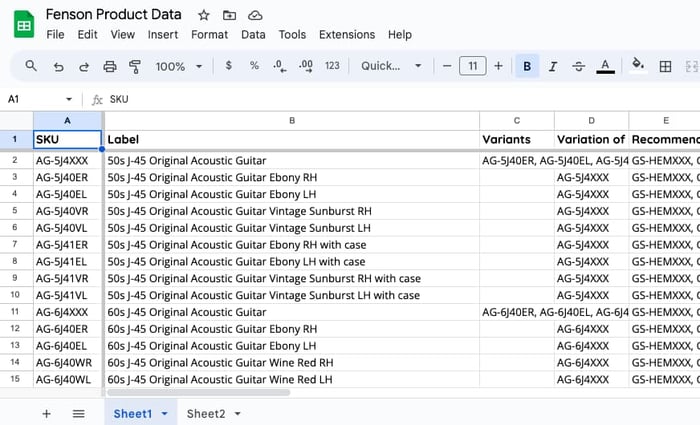
Task: Click the Name box showing A1
Action: tap(36, 99)
